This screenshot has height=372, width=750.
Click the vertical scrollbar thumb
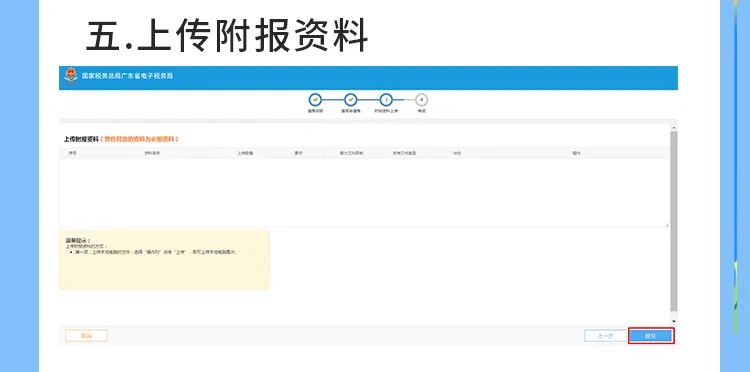[674, 221]
